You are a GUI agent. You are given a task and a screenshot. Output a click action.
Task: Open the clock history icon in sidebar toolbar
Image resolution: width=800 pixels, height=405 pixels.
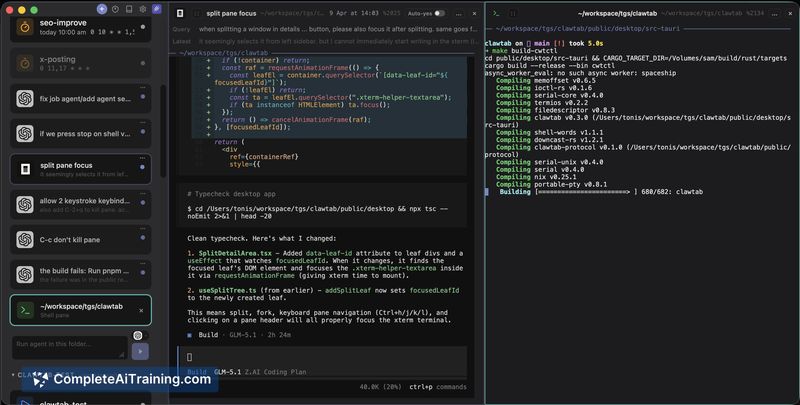(x=115, y=9)
